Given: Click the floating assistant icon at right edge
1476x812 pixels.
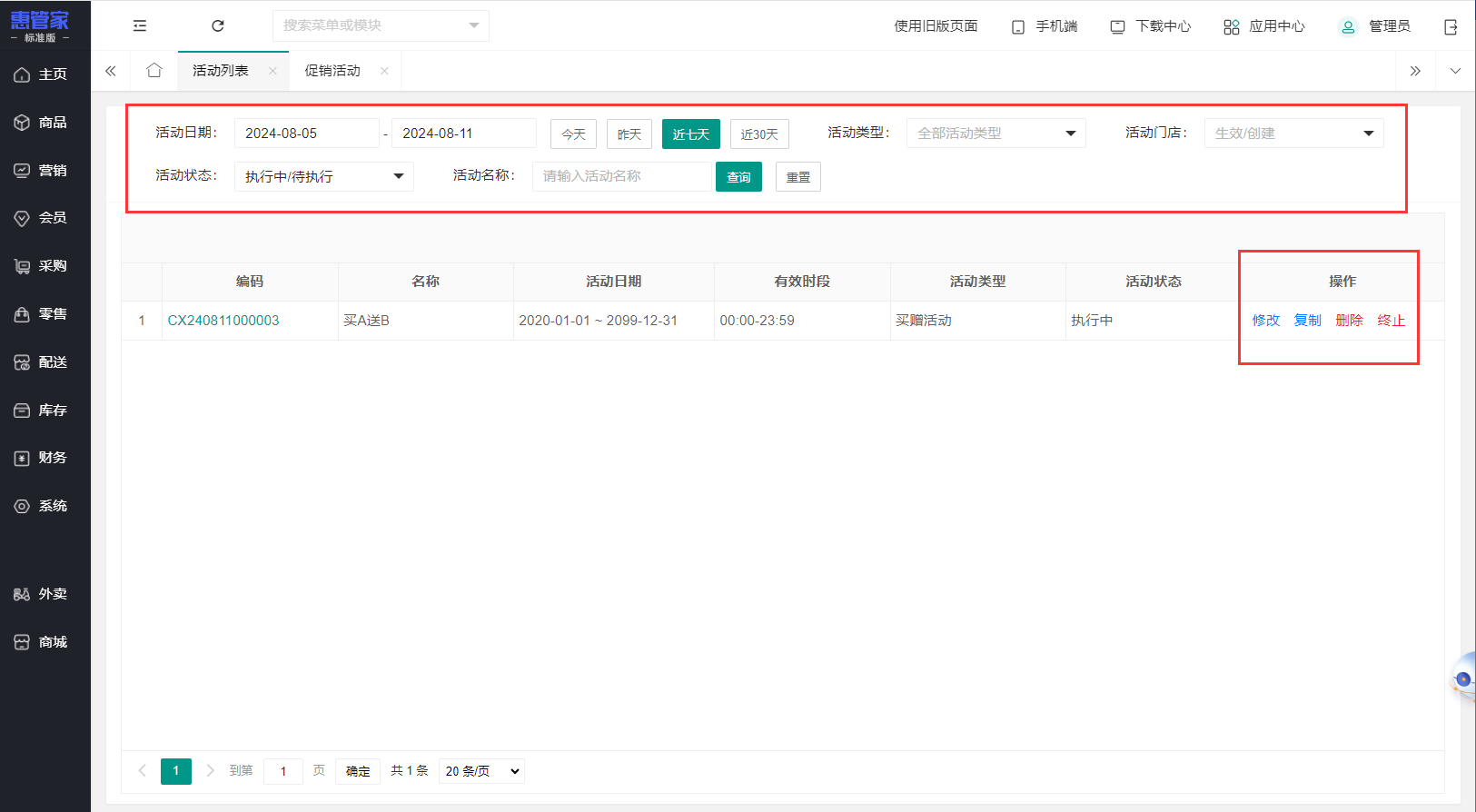Looking at the screenshot, I should pos(1463,679).
